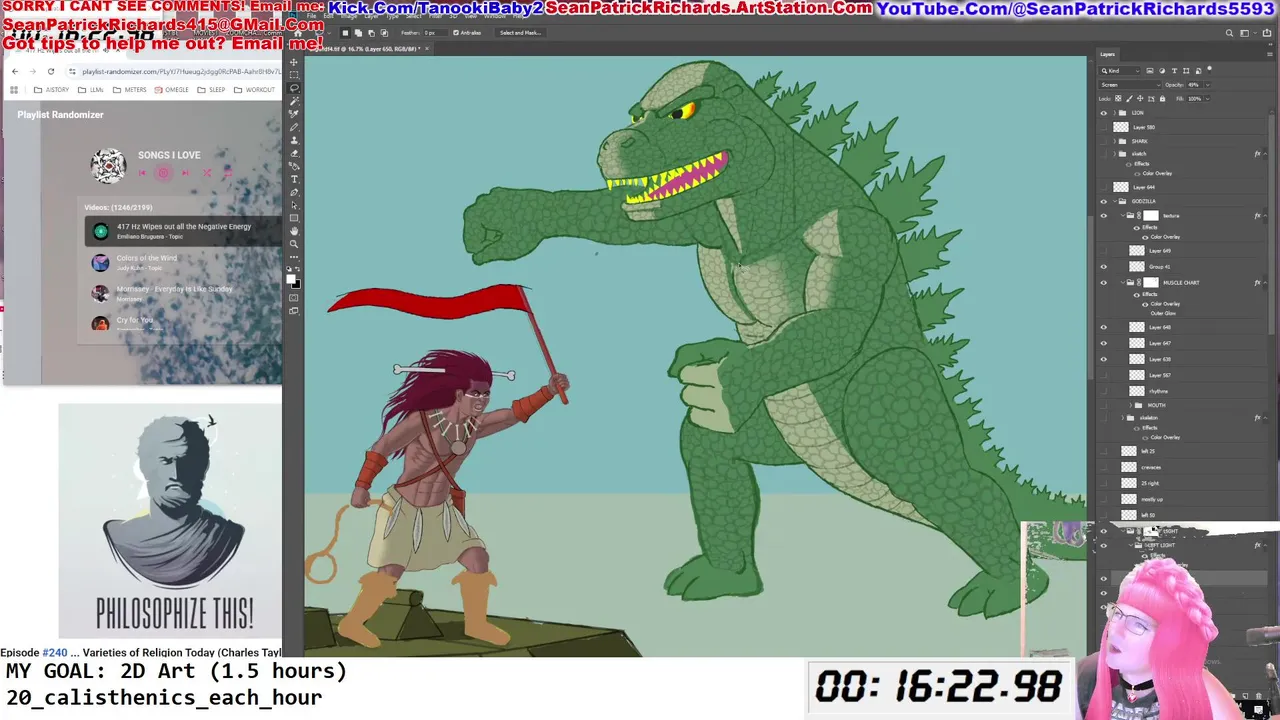Image resolution: width=1280 pixels, height=720 pixels.
Task: Change screen mode icon in toolbar
Action: pyautogui.click(x=294, y=312)
